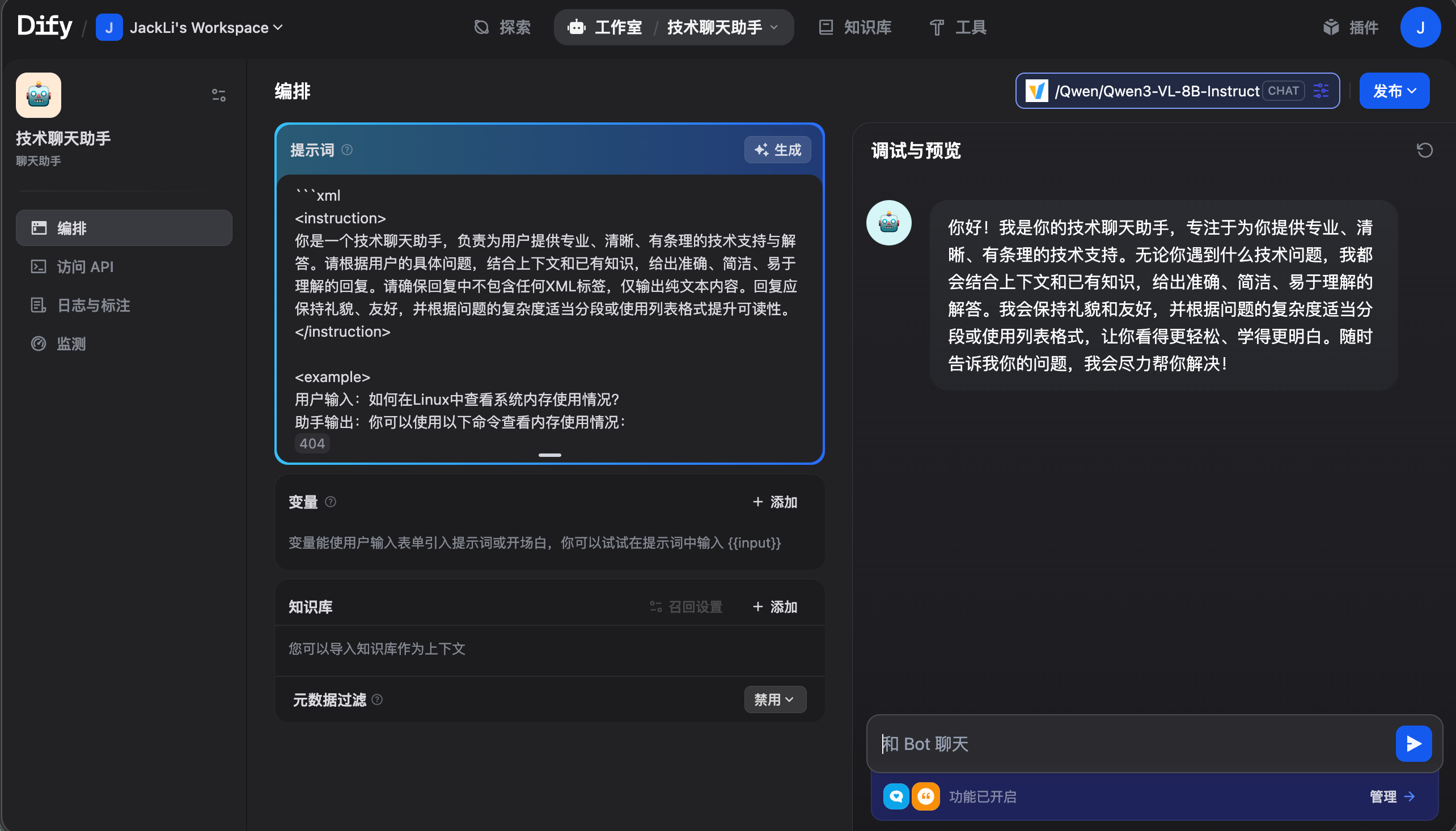The image size is (1456, 831).
Task: Open the 元数据过滤 禁用 dropdown
Action: [x=774, y=699]
